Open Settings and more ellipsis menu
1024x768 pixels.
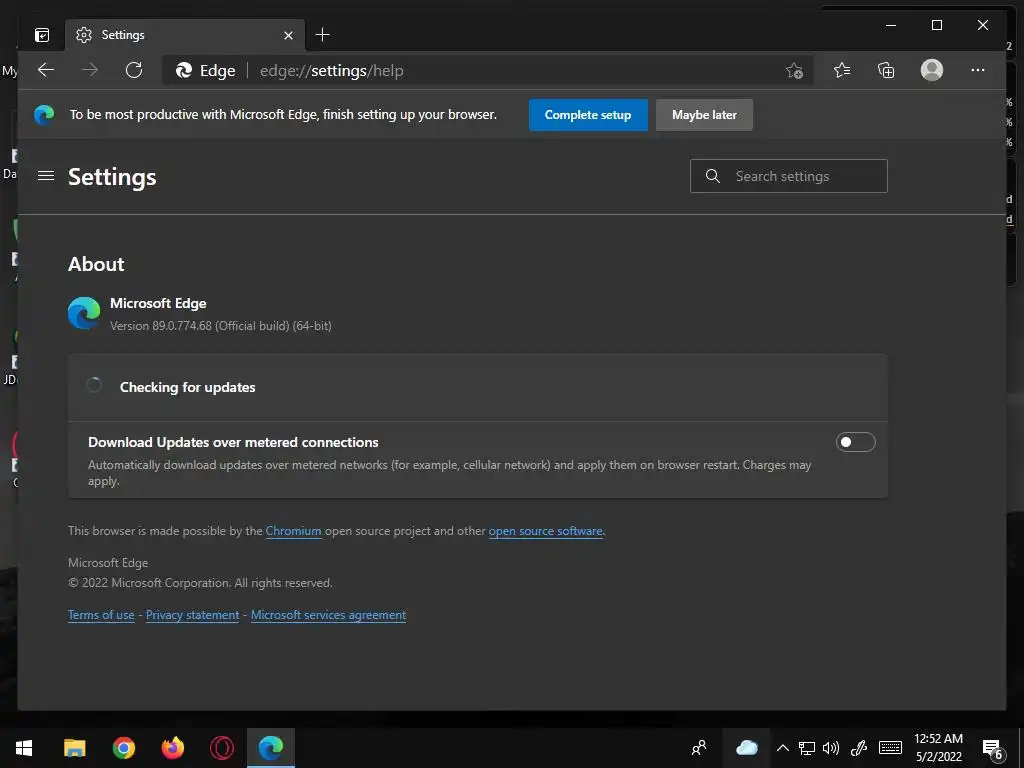coord(978,70)
